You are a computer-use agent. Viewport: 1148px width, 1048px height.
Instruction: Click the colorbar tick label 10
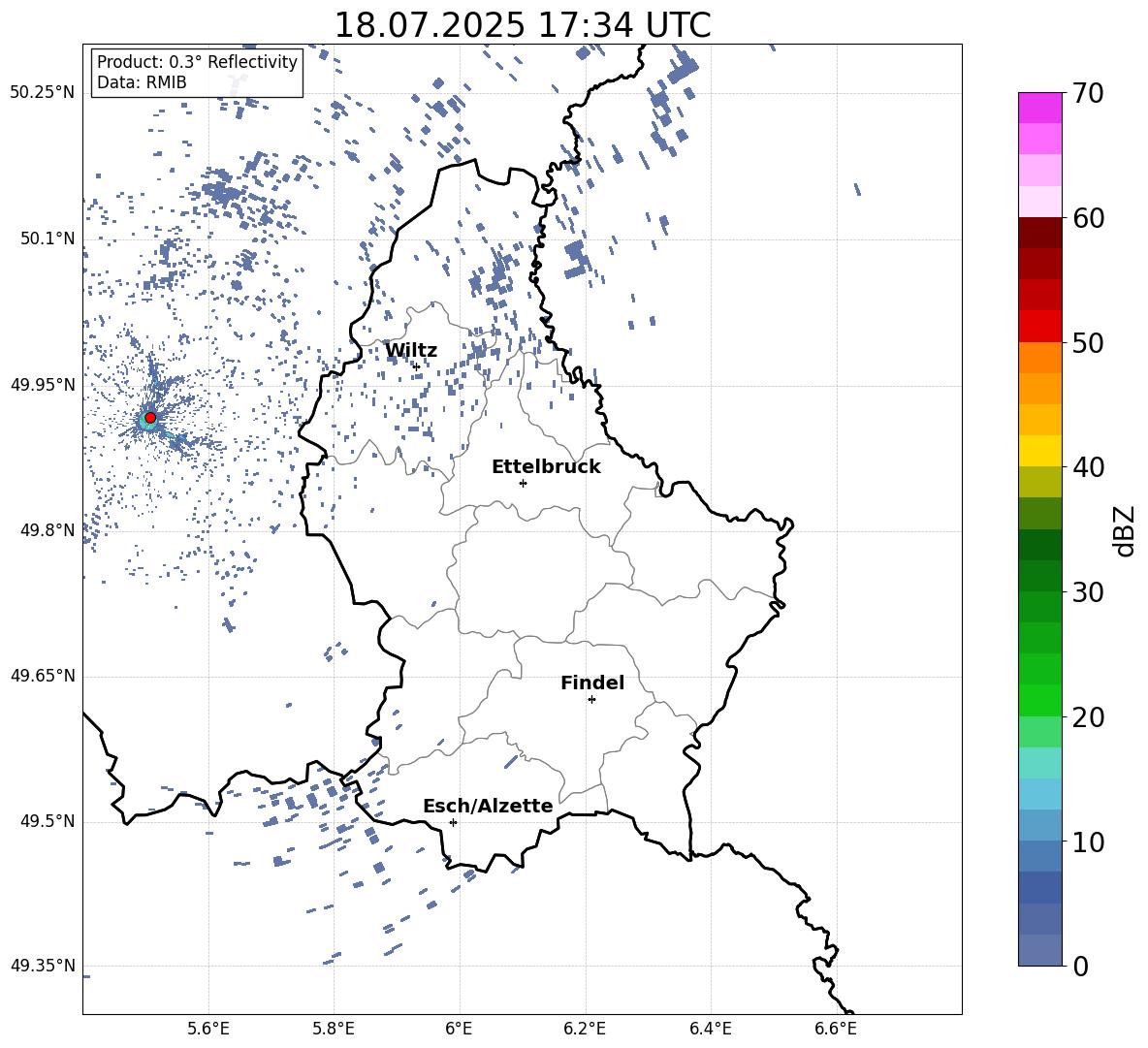(1089, 842)
